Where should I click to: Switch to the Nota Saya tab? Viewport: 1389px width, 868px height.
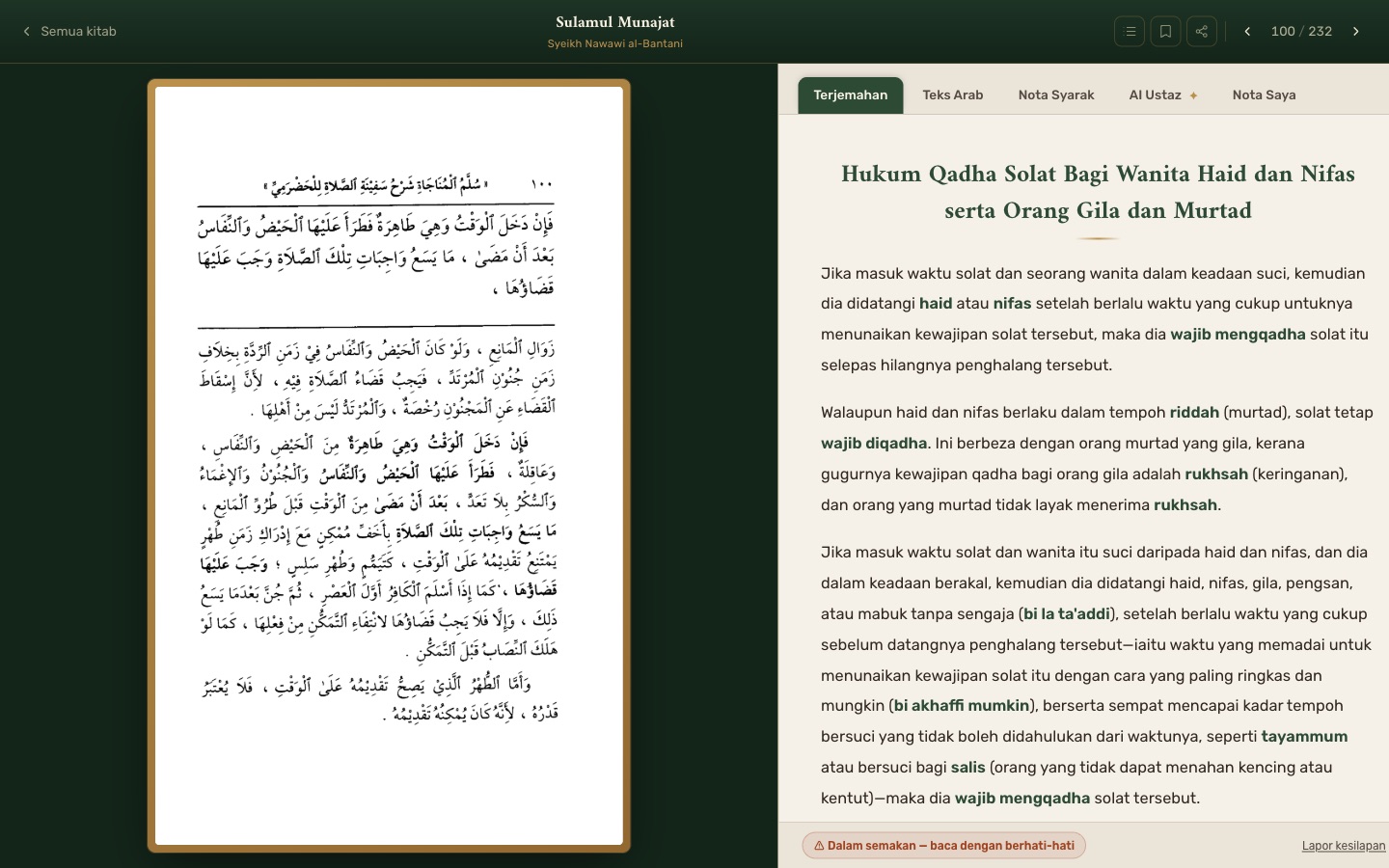coord(1264,95)
